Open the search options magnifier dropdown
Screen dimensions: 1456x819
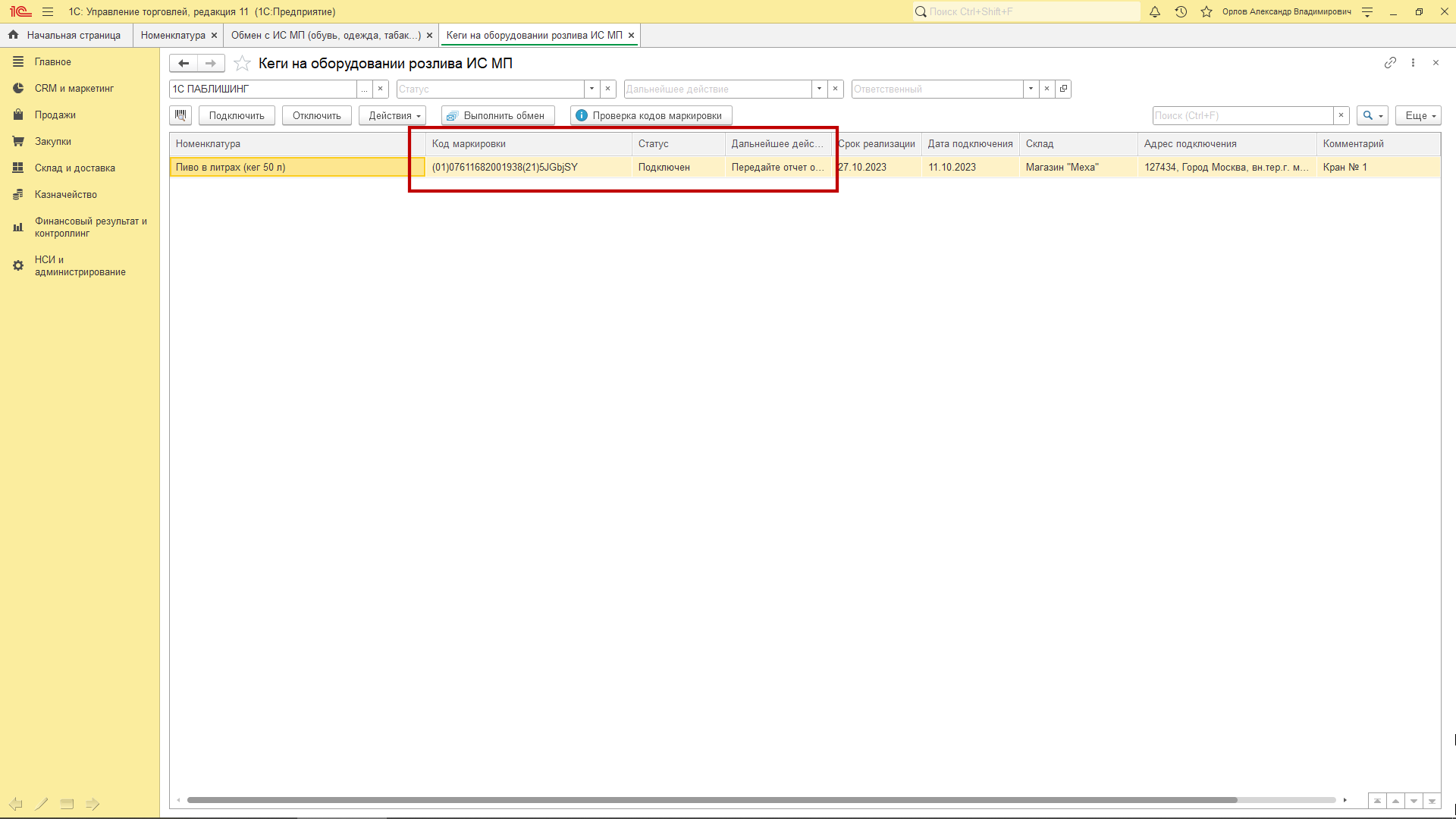click(x=1373, y=115)
